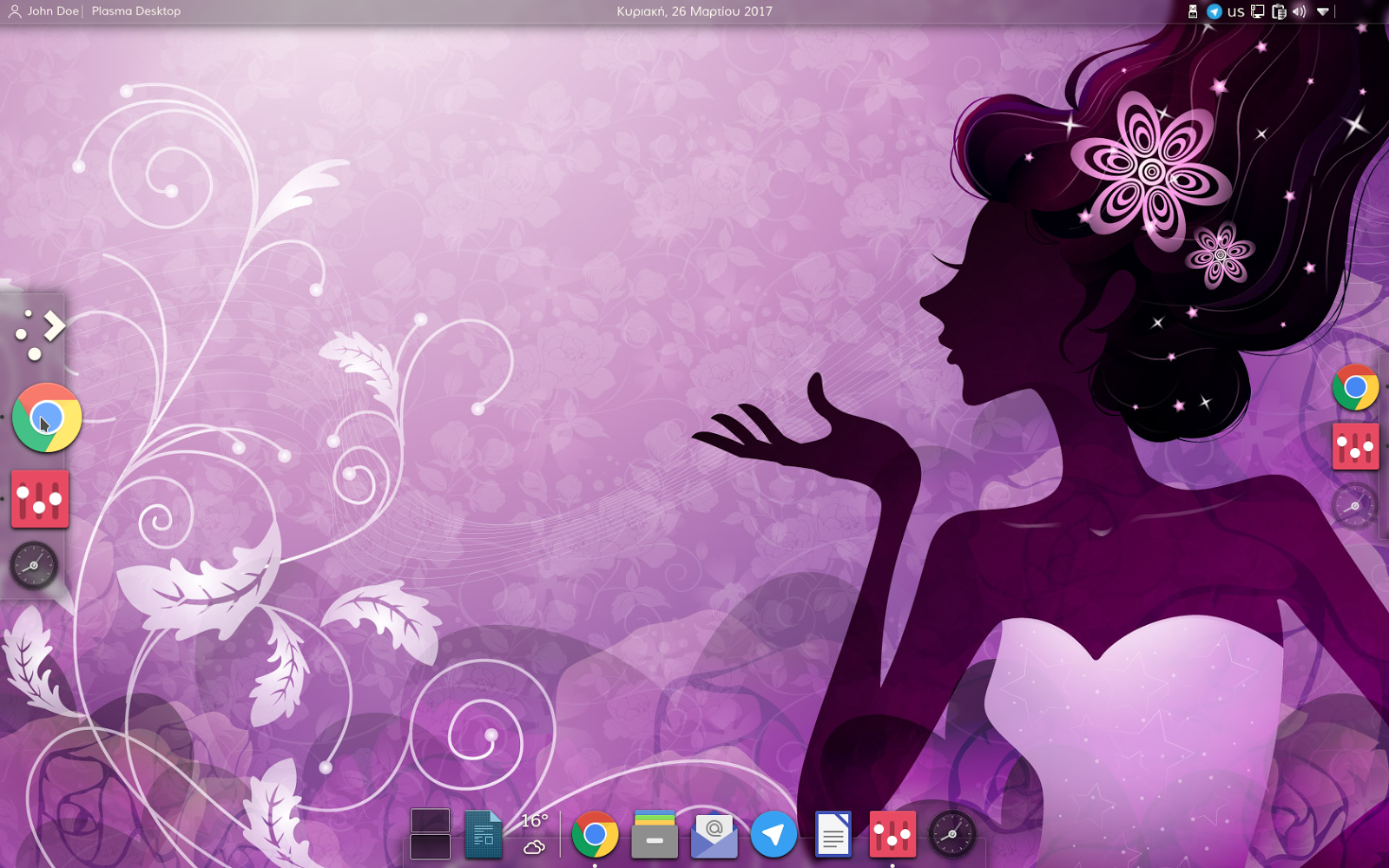
Task: Switch to upper virtual desktop in pager
Action: (x=431, y=820)
